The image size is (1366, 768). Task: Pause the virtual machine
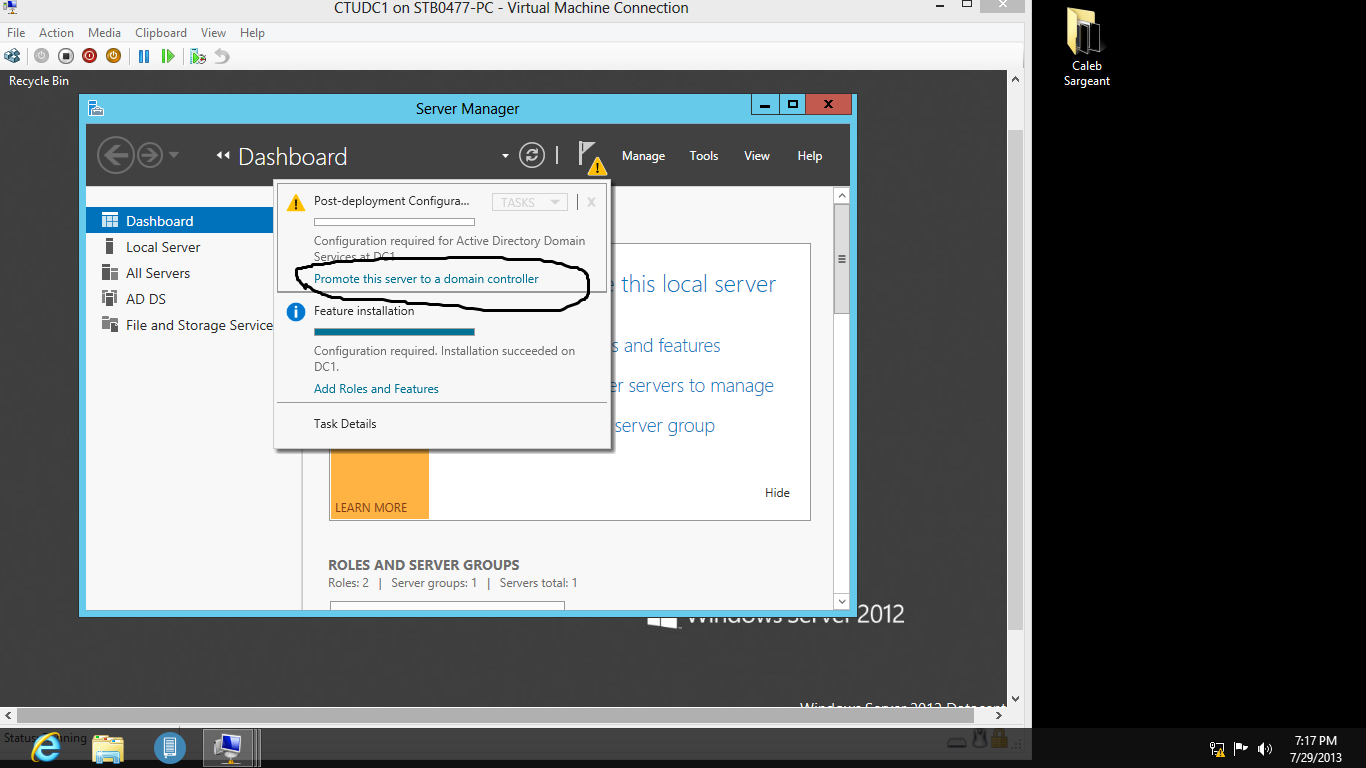click(144, 56)
